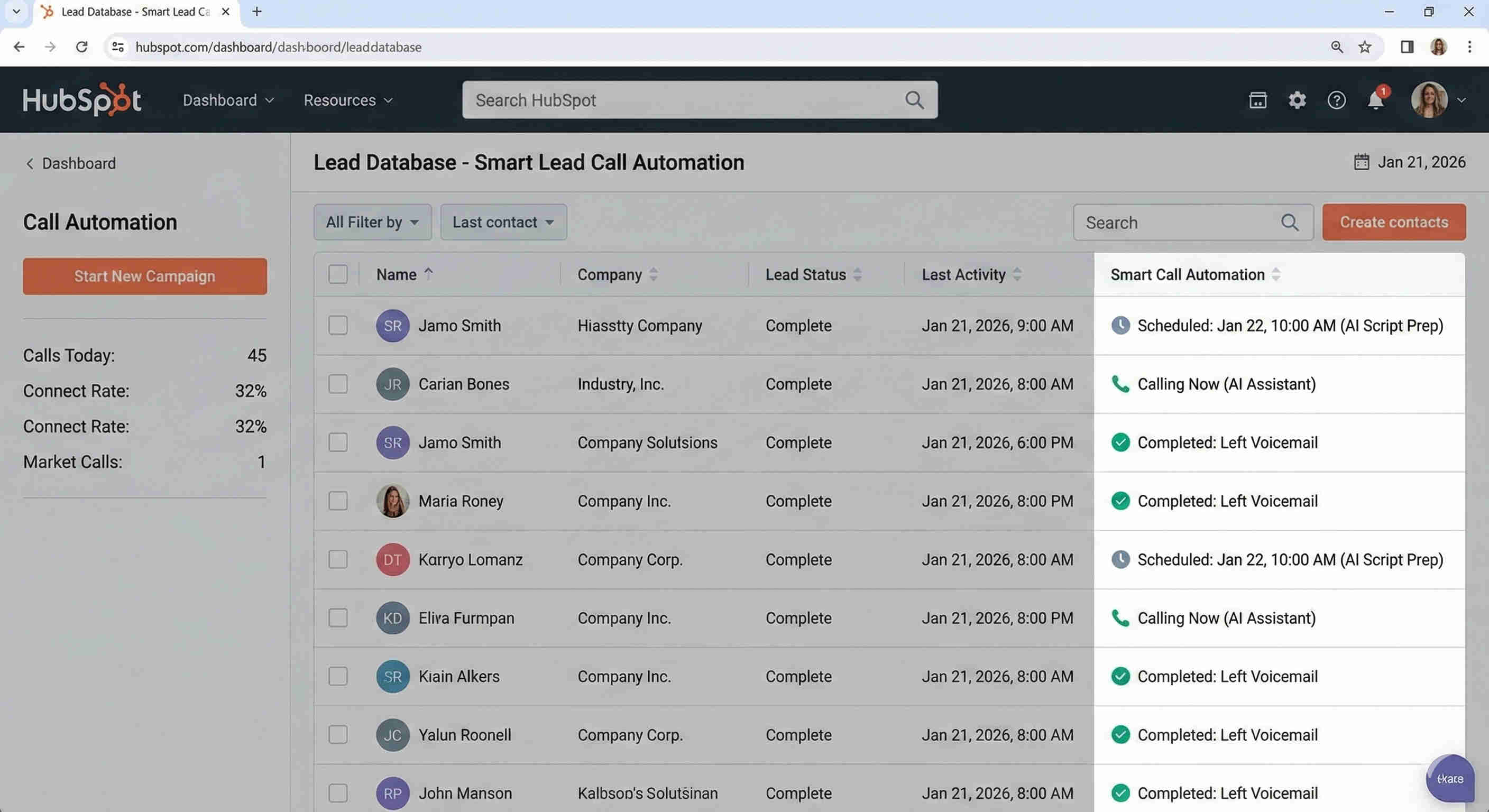The height and width of the screenshot is (812, 1489).
Task: Open the floating chat bubble widget
Action: (x=1450, y=778)
